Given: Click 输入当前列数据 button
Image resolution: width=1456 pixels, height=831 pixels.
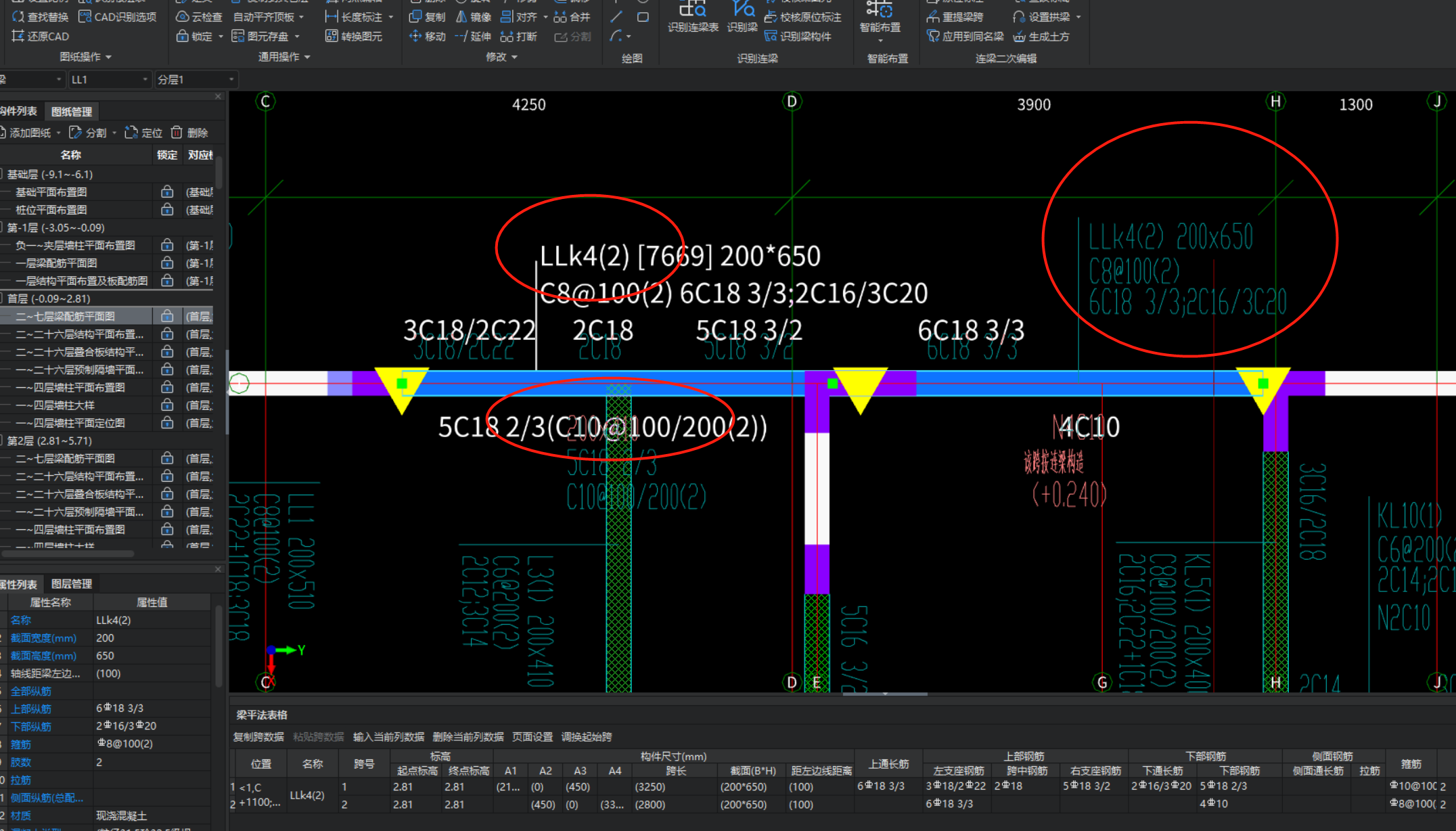Looking at the screenshot, I should point(388,737).
